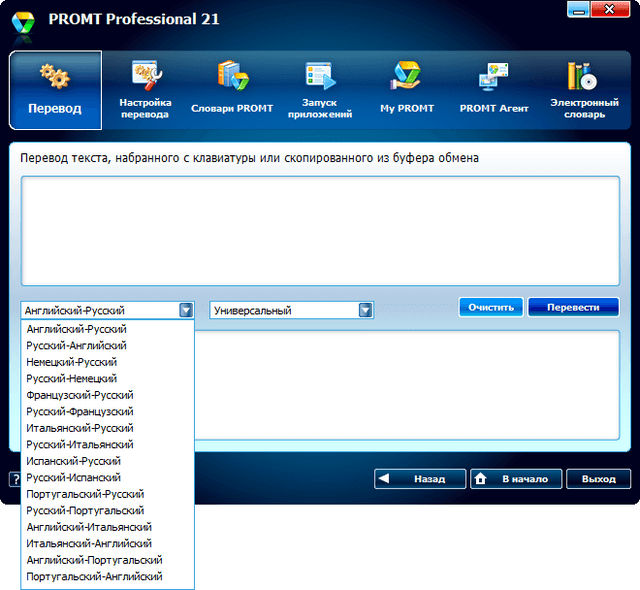Select Английский-Русский in the dropdown list
The image size is (640, 590).
[x=107, y=329]
